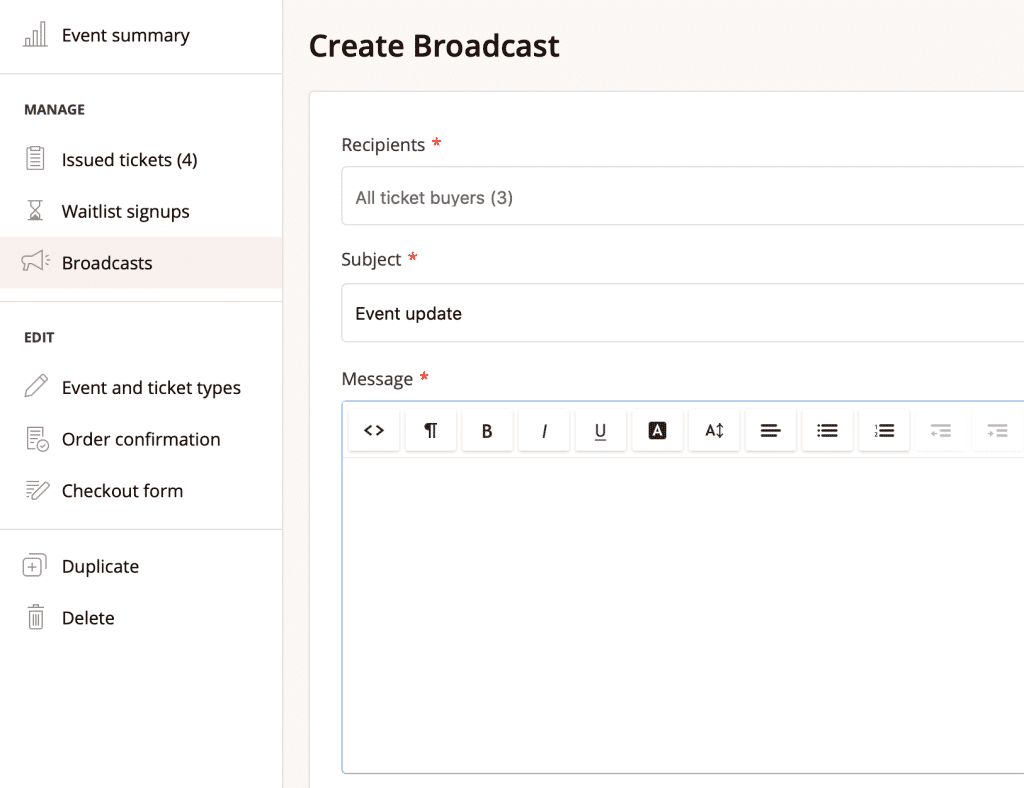Screen dimensions: 1024x788
Task: Click the increase indent button
Action: (997, 430)
